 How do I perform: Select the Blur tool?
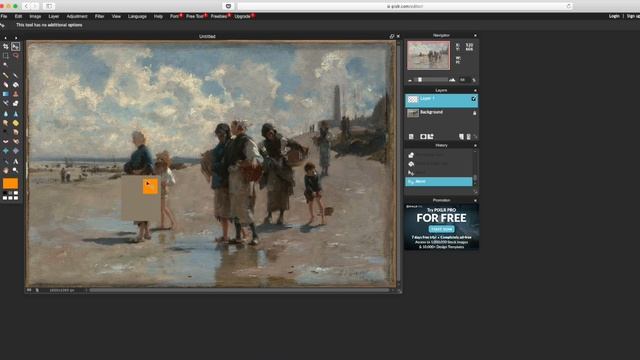(5, 114)
